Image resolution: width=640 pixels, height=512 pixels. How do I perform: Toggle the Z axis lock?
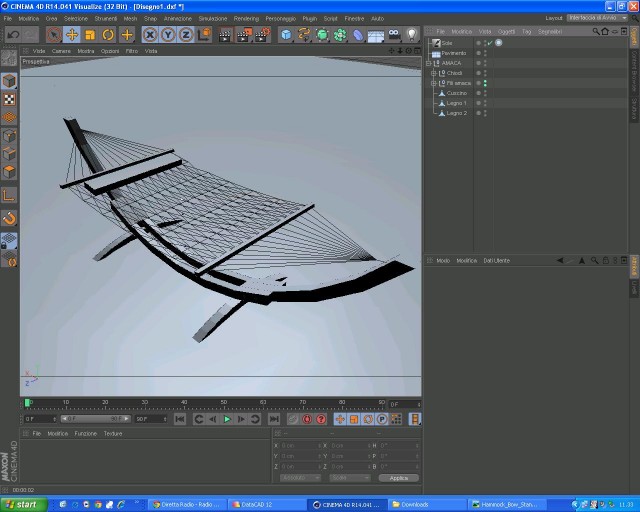[186, 35]
